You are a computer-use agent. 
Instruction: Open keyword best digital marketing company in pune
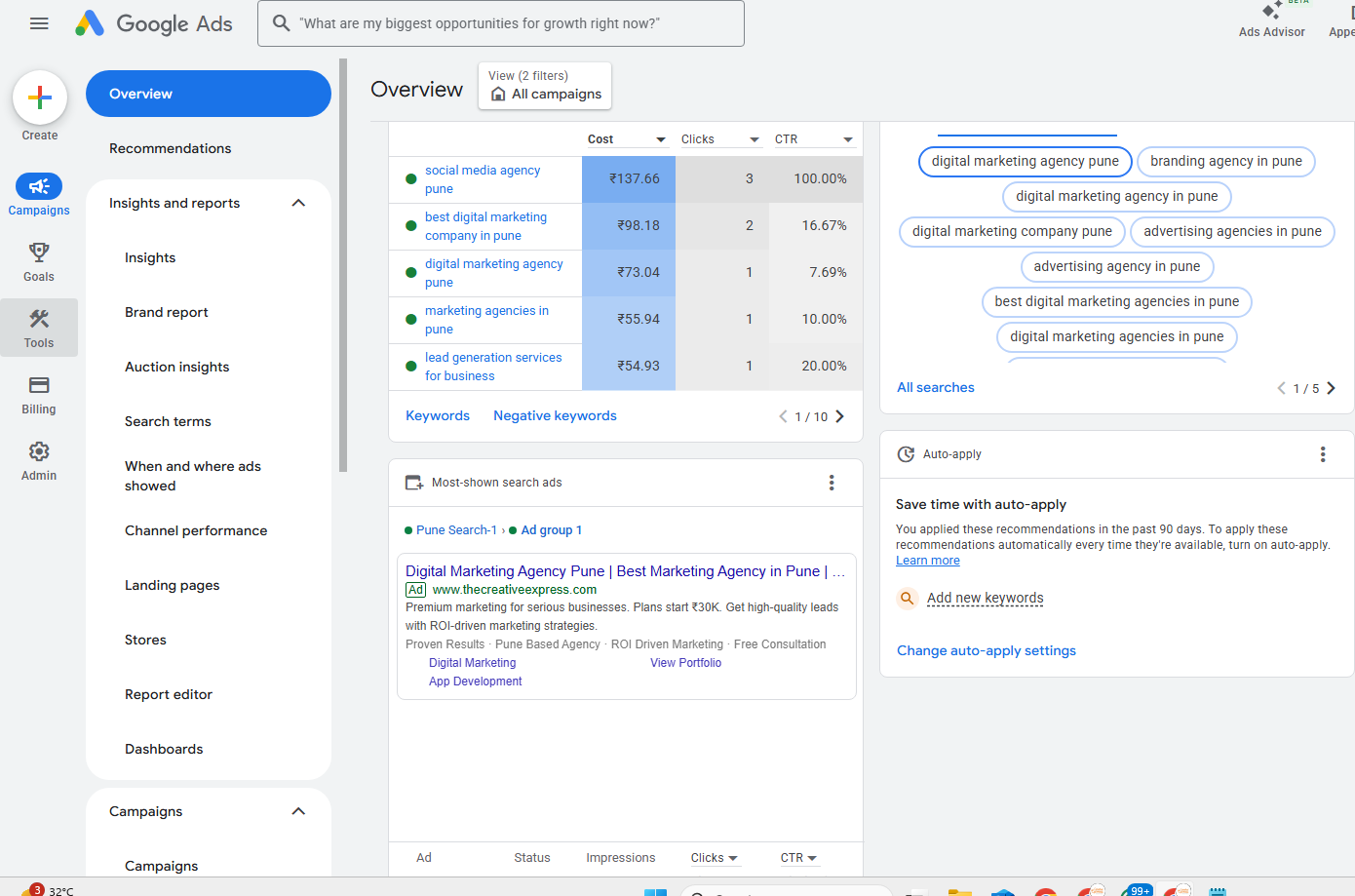pos(485,226)
